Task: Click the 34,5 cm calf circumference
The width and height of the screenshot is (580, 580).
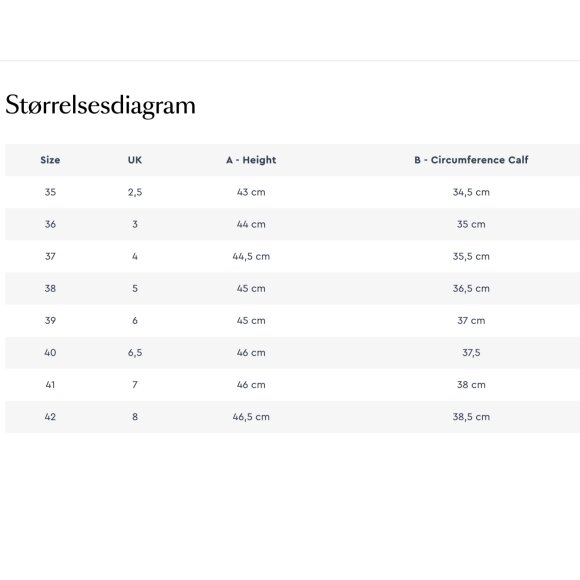Action: tap(471, 192)
